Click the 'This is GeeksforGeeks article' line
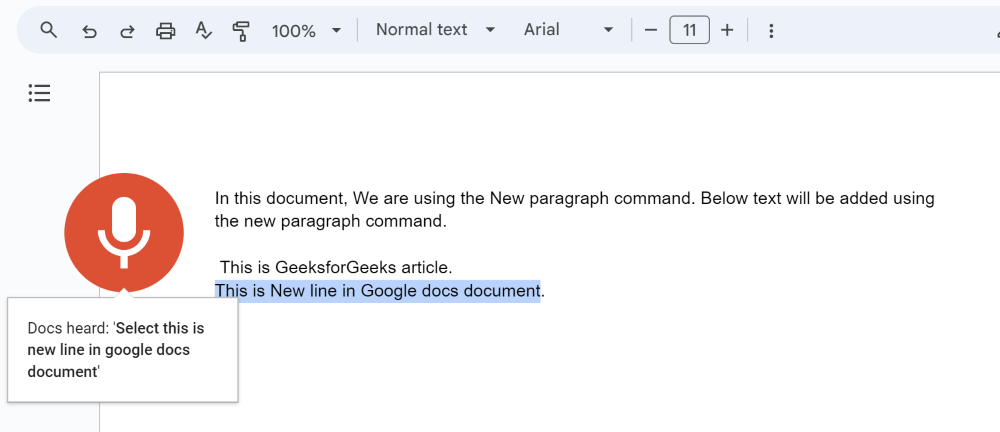1000x432 pixels. (336, 267)
